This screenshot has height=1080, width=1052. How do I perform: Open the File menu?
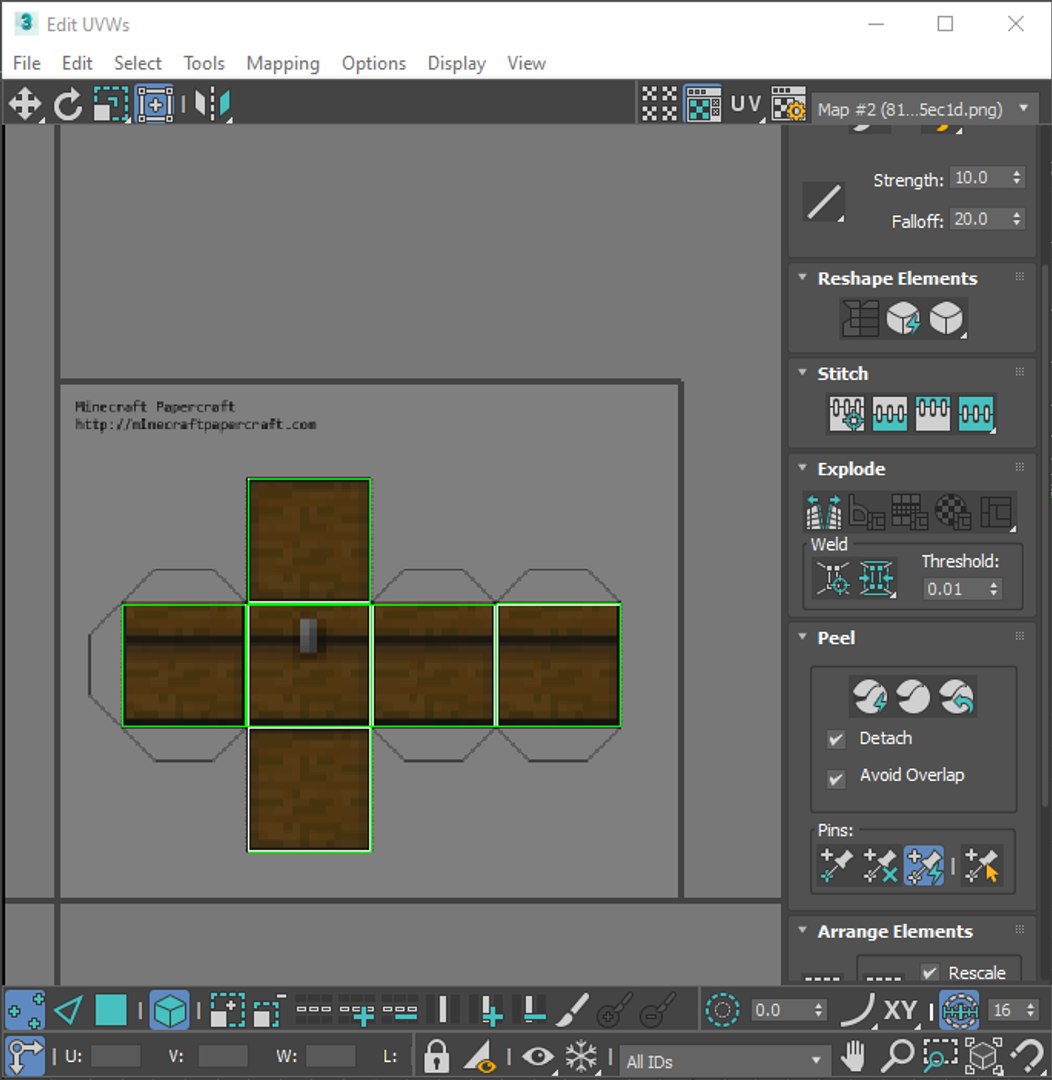(27, 63)
